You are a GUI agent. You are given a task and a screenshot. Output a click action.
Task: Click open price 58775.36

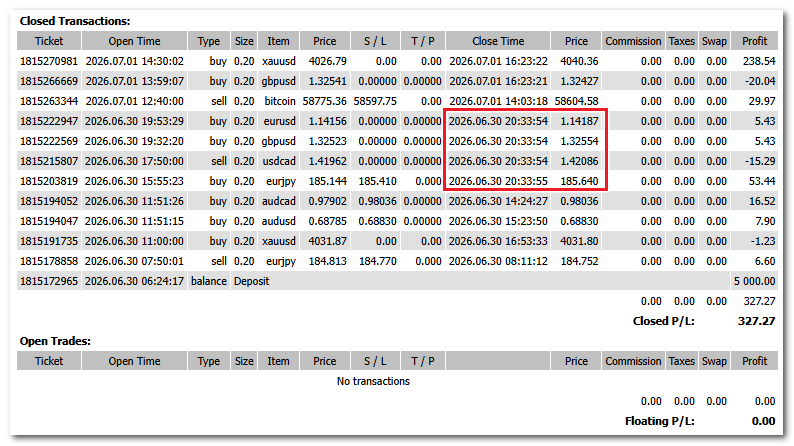(x=325, y=101)
